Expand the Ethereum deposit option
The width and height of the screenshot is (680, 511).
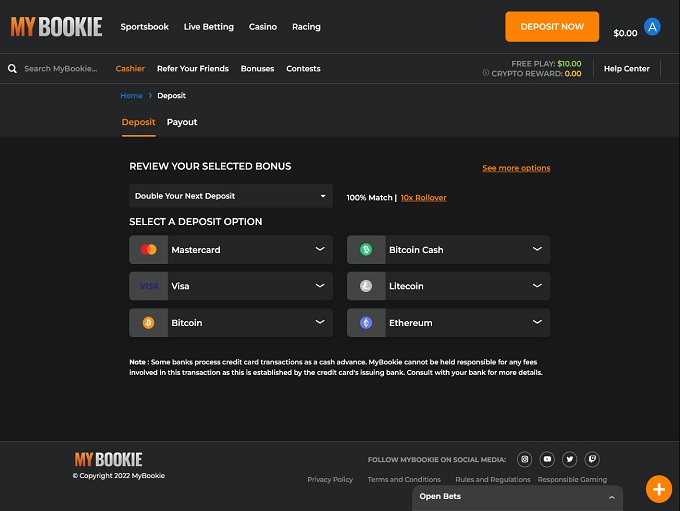pyautogui.click(x=448, y=323)
